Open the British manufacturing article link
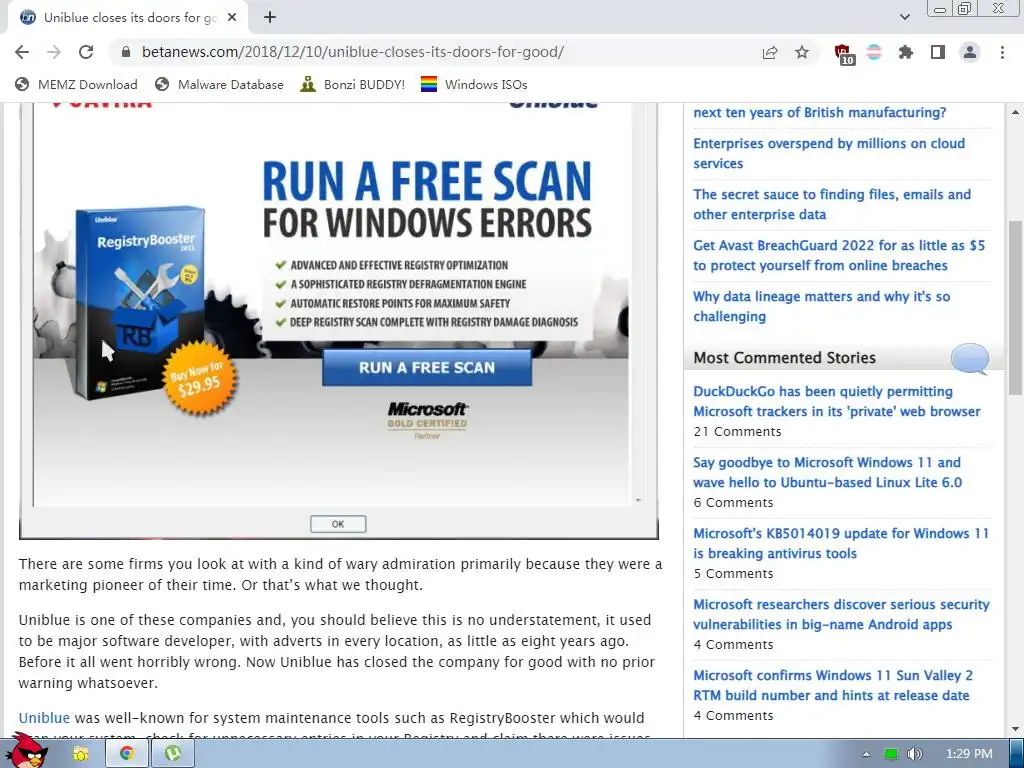The image size is (1024, 768). pos(820,112)
